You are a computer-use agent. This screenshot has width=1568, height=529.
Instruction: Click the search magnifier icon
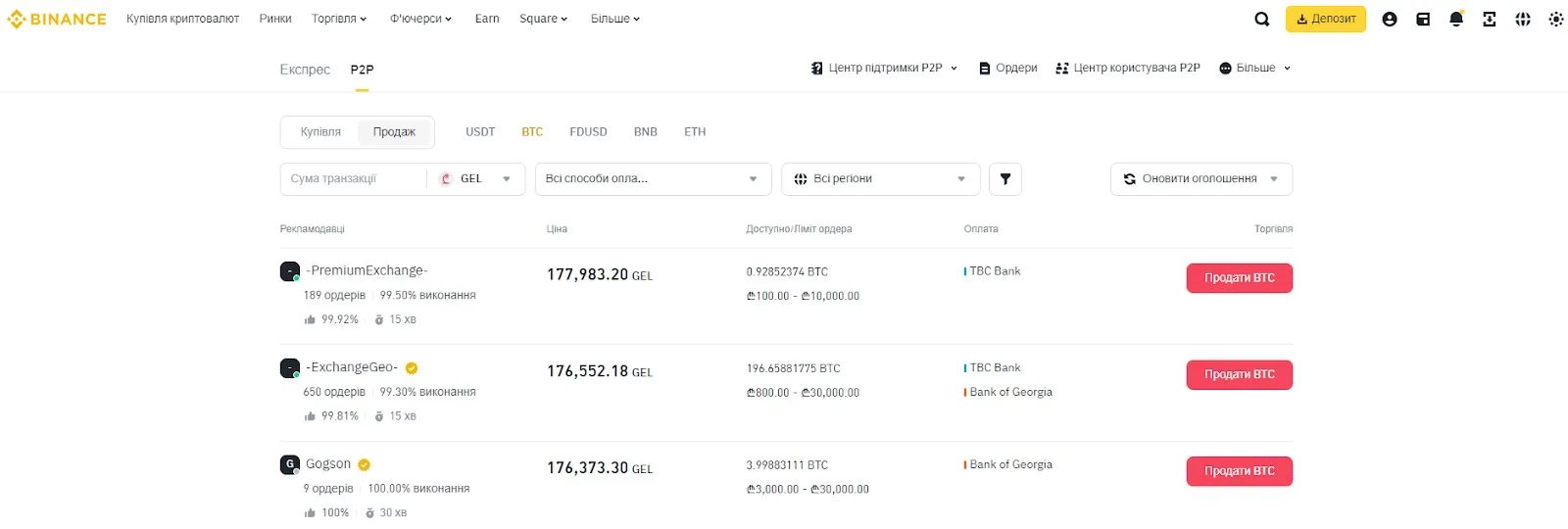click(x=1261, y=19)
